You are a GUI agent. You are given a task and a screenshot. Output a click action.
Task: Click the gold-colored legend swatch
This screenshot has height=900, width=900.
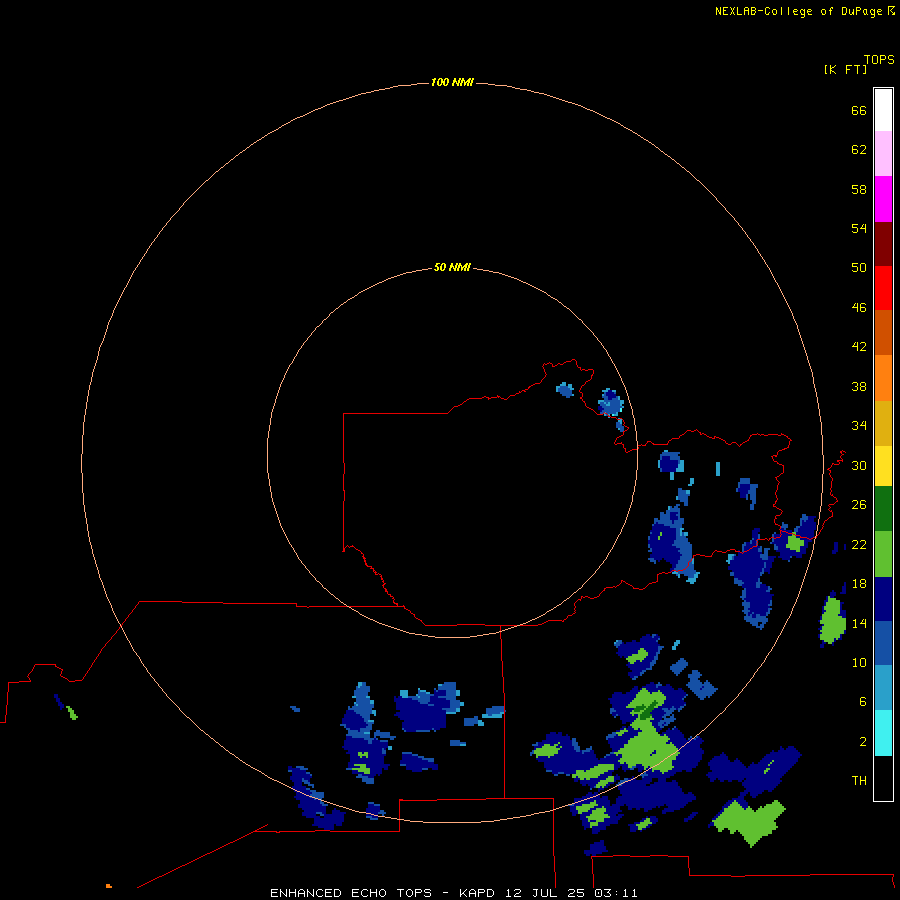(x=883, y=423)
